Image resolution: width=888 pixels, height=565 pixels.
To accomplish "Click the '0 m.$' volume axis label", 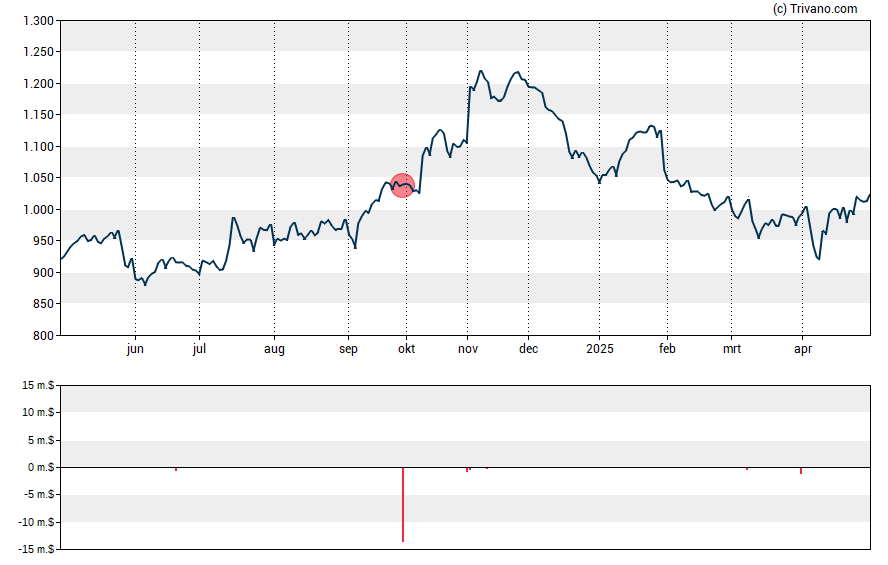I will click(41, 467).
